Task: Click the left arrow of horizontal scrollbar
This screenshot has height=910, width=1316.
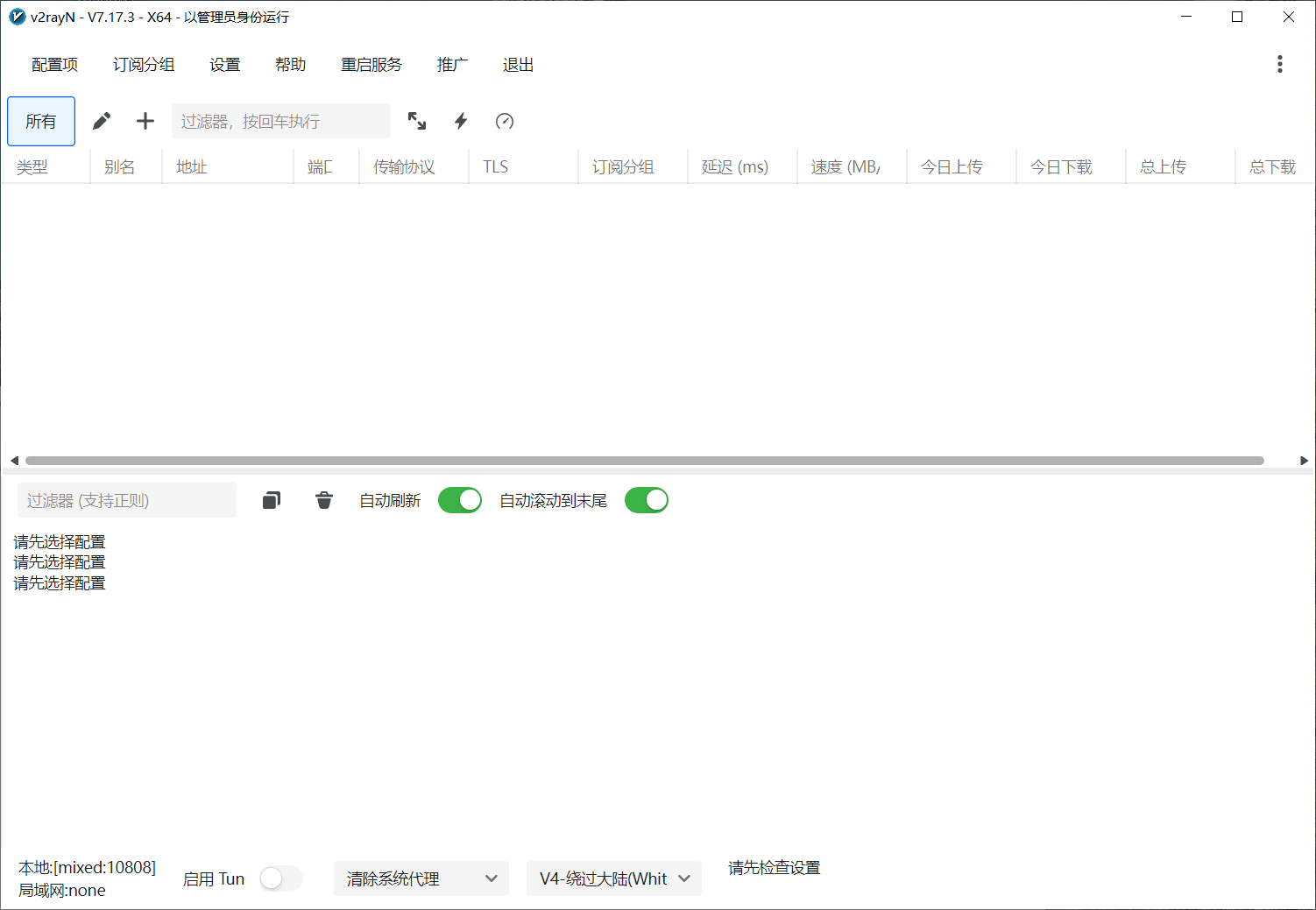Action: (x=14, y=461)
